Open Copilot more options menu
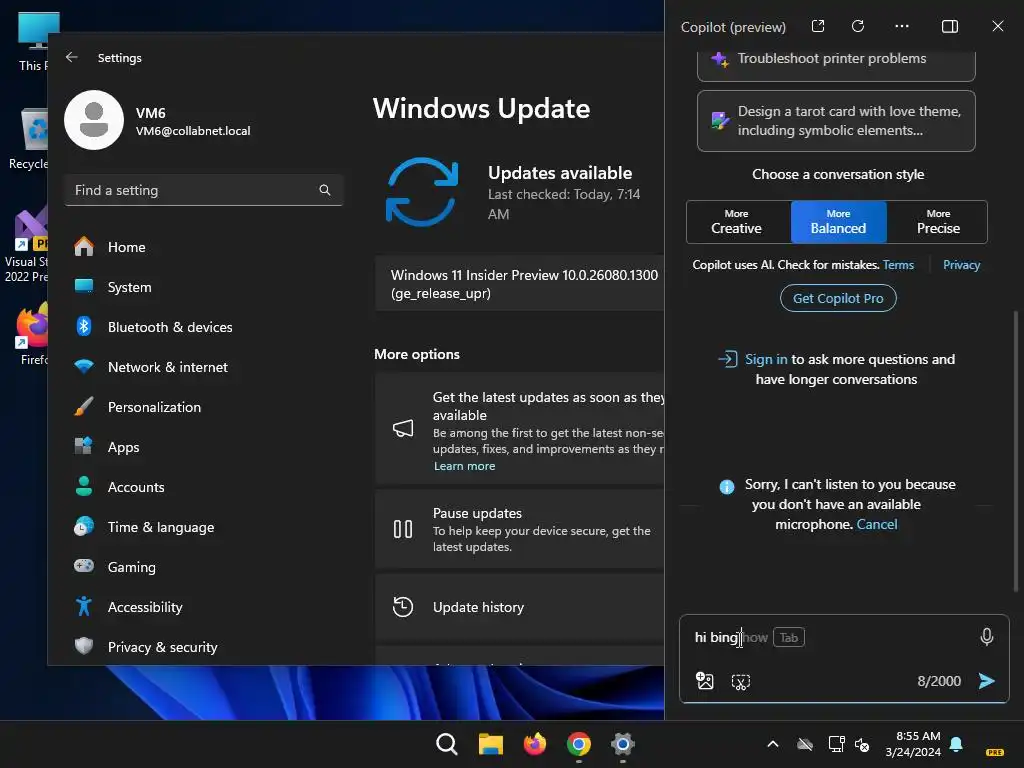 coord(902,26)
